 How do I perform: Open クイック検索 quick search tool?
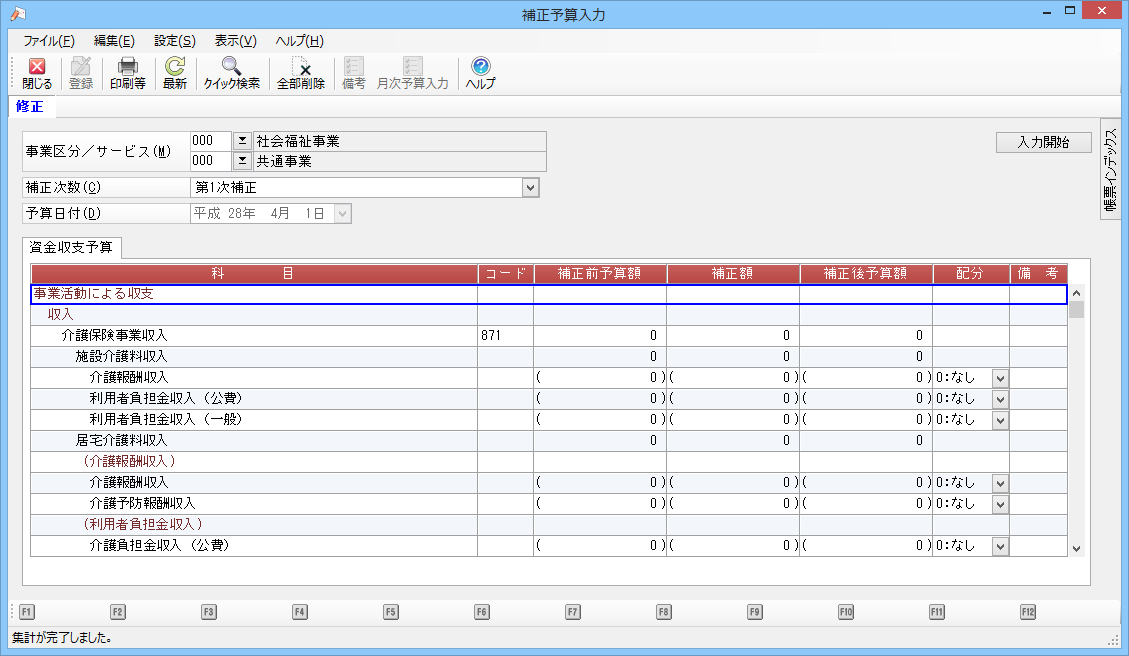tap(232, 73)
